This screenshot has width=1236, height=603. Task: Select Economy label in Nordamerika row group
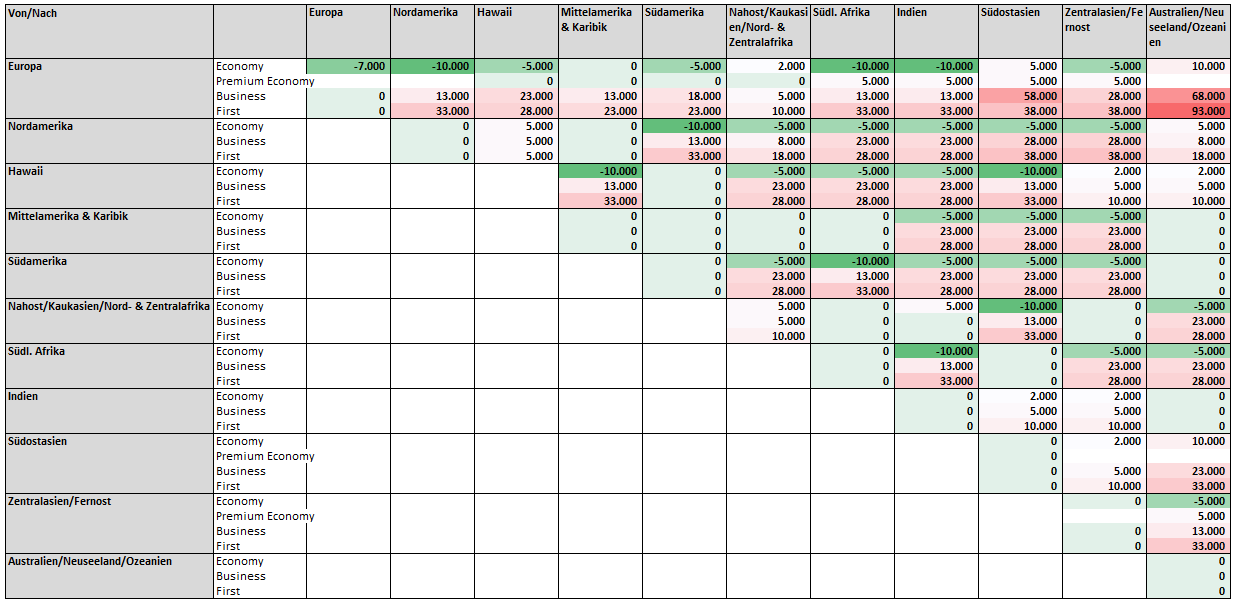[x=240, y=126]
